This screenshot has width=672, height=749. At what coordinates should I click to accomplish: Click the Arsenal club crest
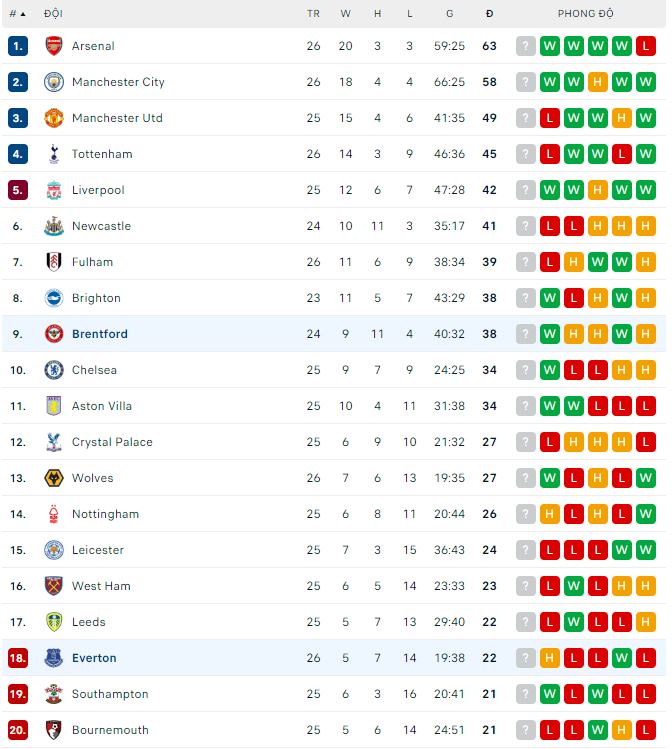click(x=53, y=46)
